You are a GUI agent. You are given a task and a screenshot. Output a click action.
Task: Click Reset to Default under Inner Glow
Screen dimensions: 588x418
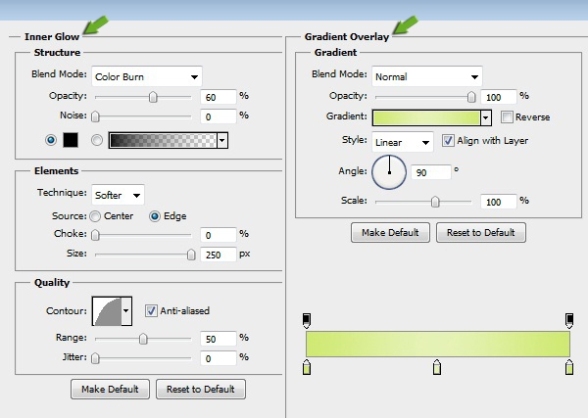tap(201, 389)
